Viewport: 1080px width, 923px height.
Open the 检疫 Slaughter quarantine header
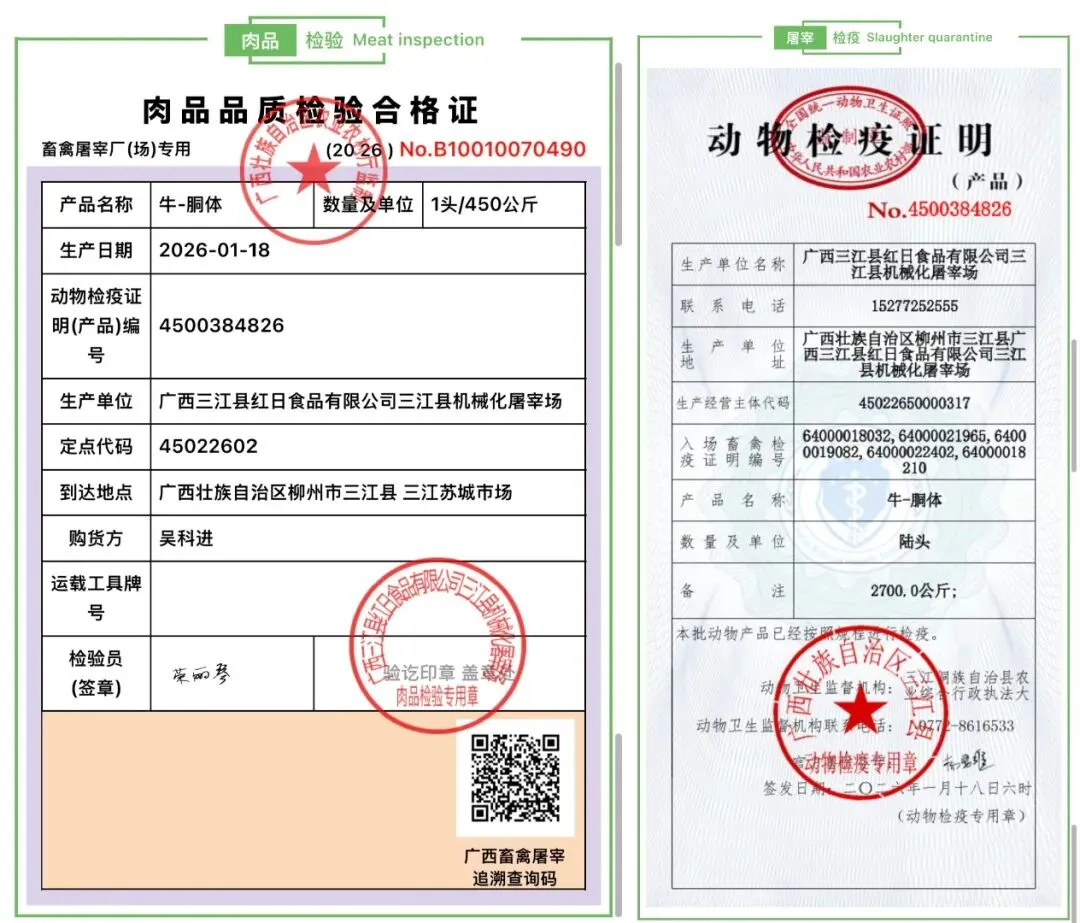912,37
